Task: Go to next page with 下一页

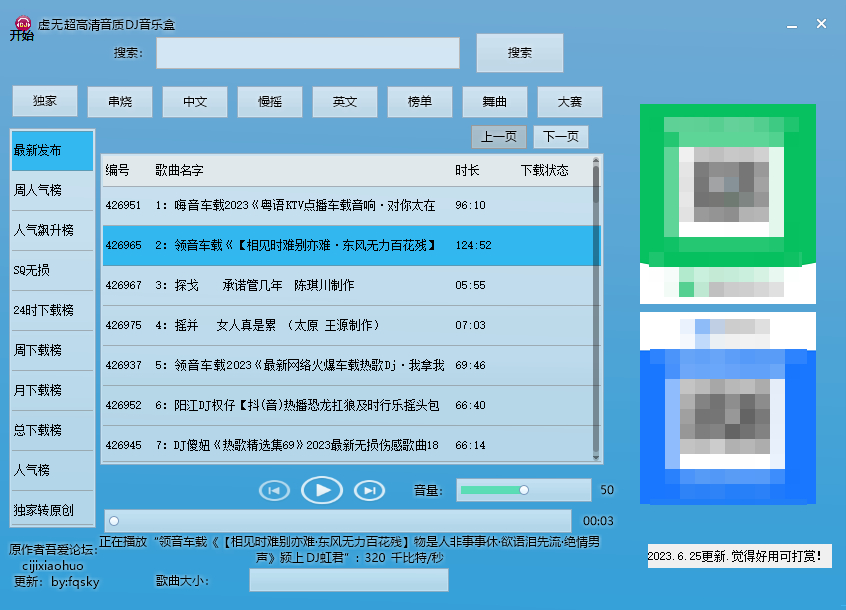Action: 561,137
